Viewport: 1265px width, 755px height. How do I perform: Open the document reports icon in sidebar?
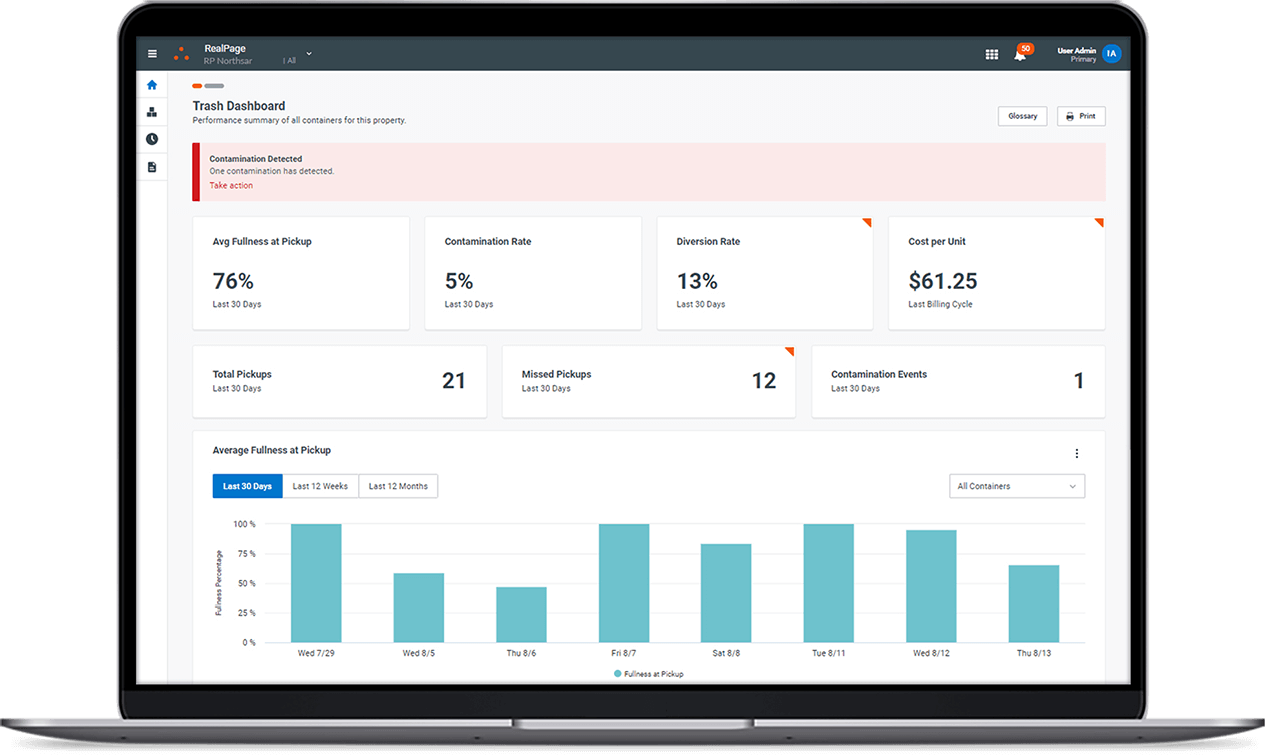tap(152, 167)
